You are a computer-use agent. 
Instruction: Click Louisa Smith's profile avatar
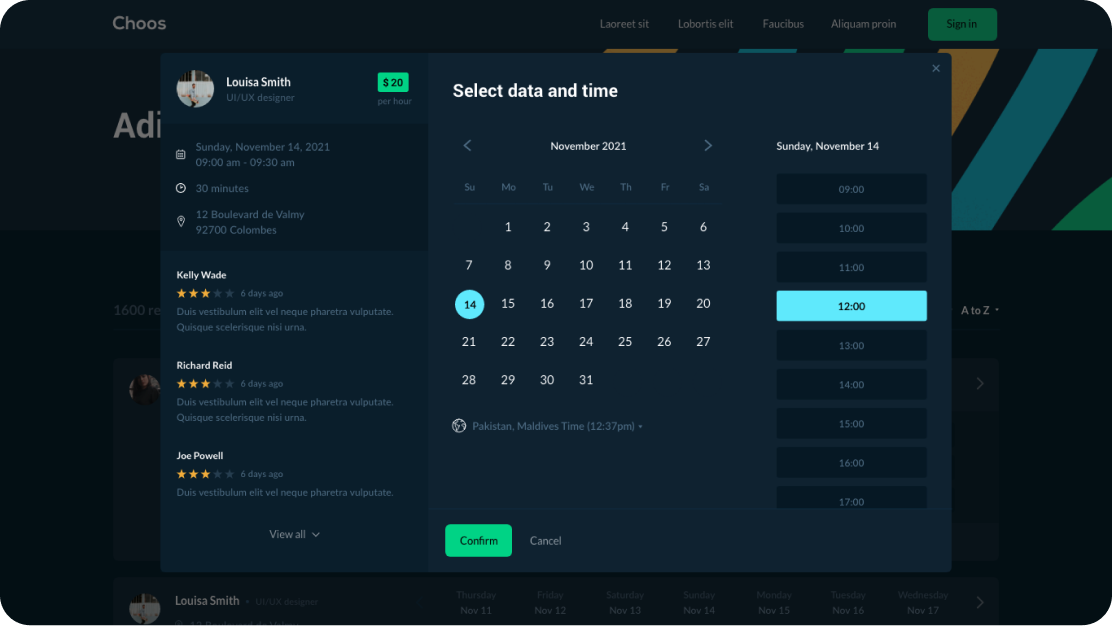(x=195, y=89)
